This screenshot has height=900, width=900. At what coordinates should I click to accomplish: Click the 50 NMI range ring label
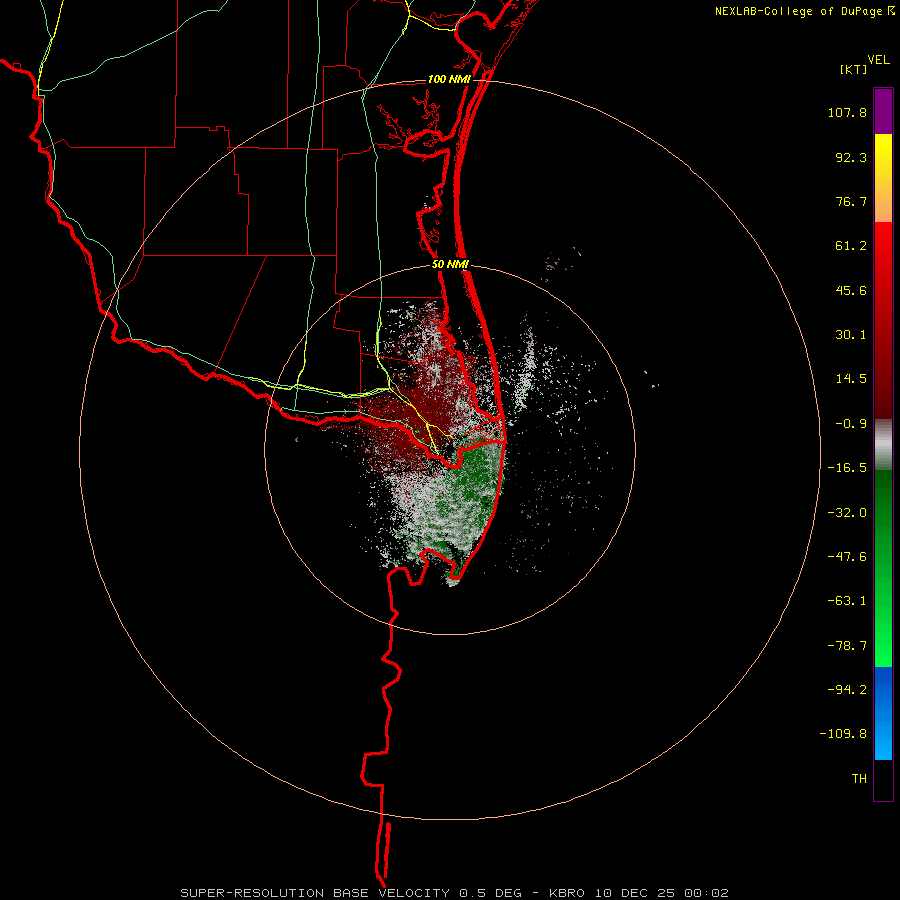pyautogui.click(x=450, y=265)
